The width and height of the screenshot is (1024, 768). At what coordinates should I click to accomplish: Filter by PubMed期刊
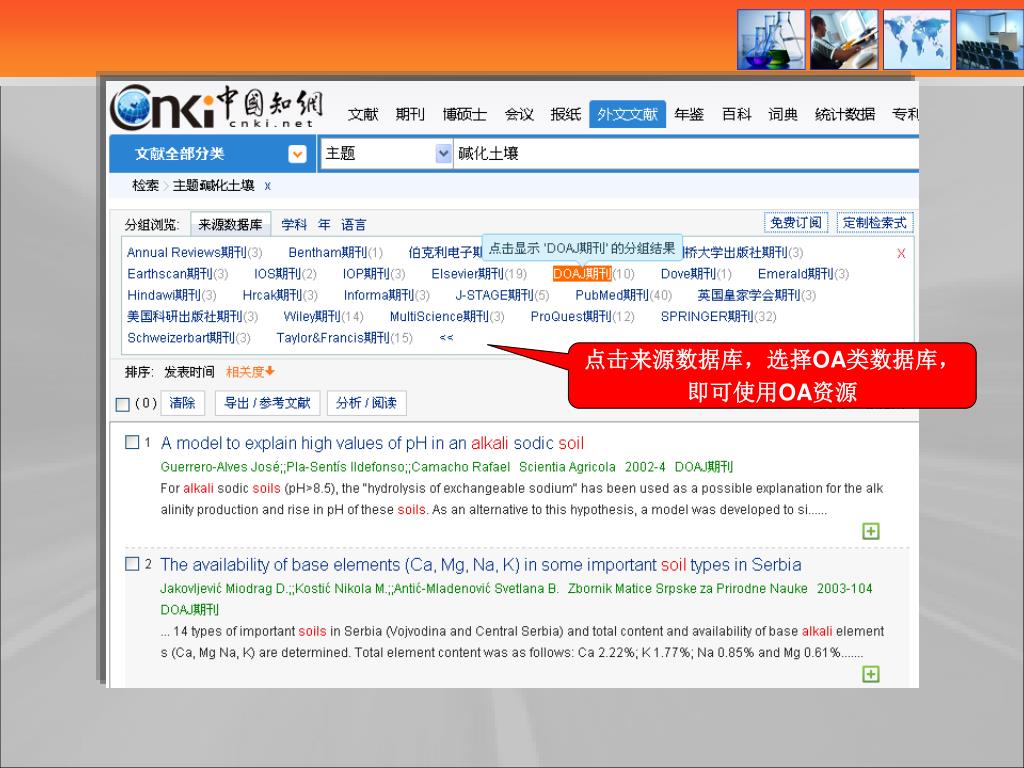coord(612,295)
